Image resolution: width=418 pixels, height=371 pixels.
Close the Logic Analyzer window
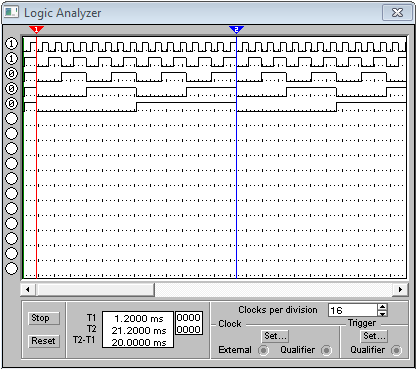pos(397,13)
